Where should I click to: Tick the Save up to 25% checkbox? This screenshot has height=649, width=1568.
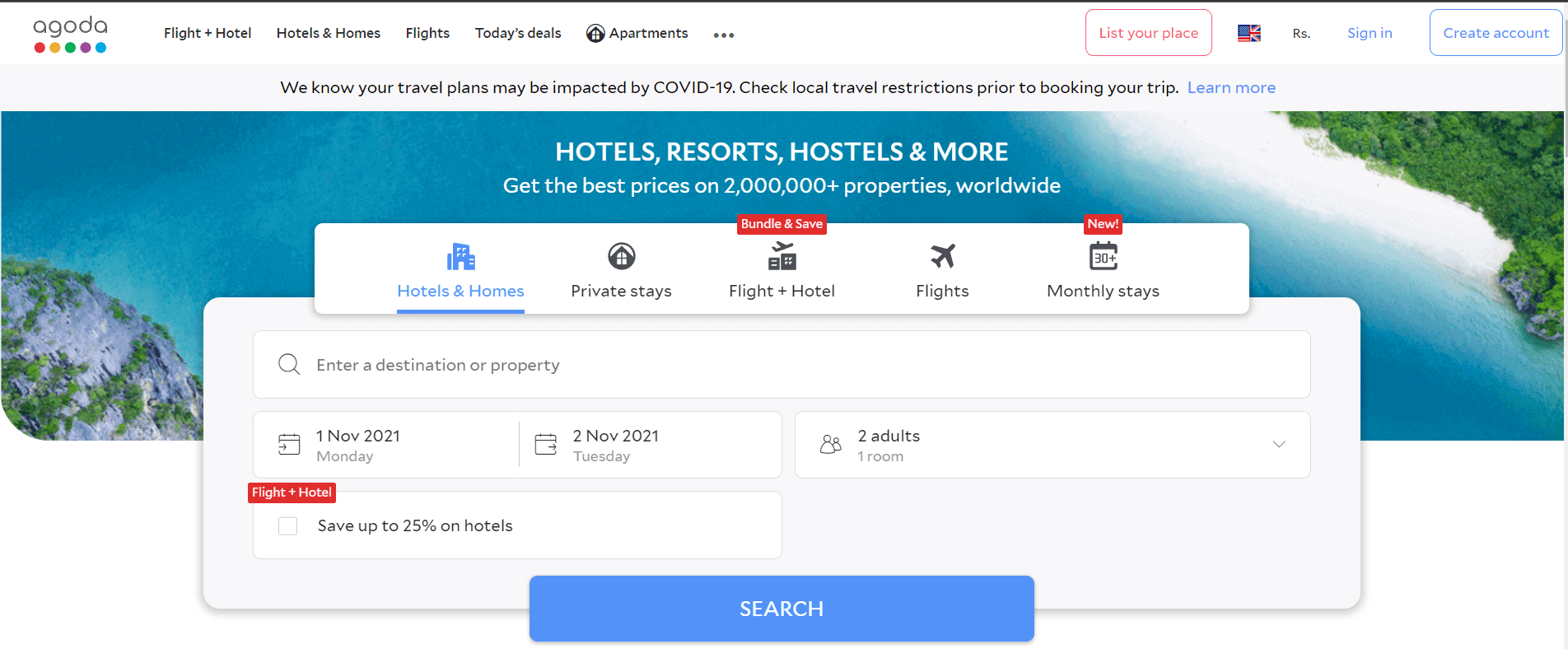(x=287, y=525)
